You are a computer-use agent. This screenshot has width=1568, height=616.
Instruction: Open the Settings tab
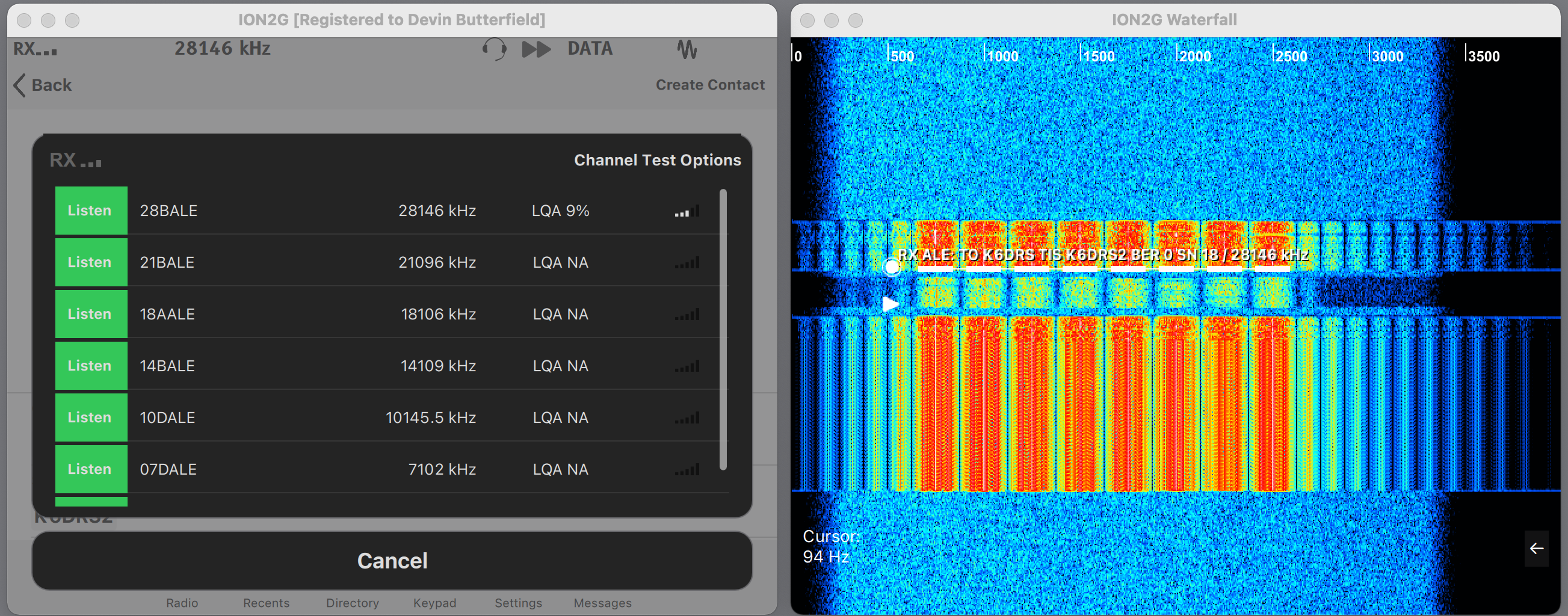click(x=518, y=603)
